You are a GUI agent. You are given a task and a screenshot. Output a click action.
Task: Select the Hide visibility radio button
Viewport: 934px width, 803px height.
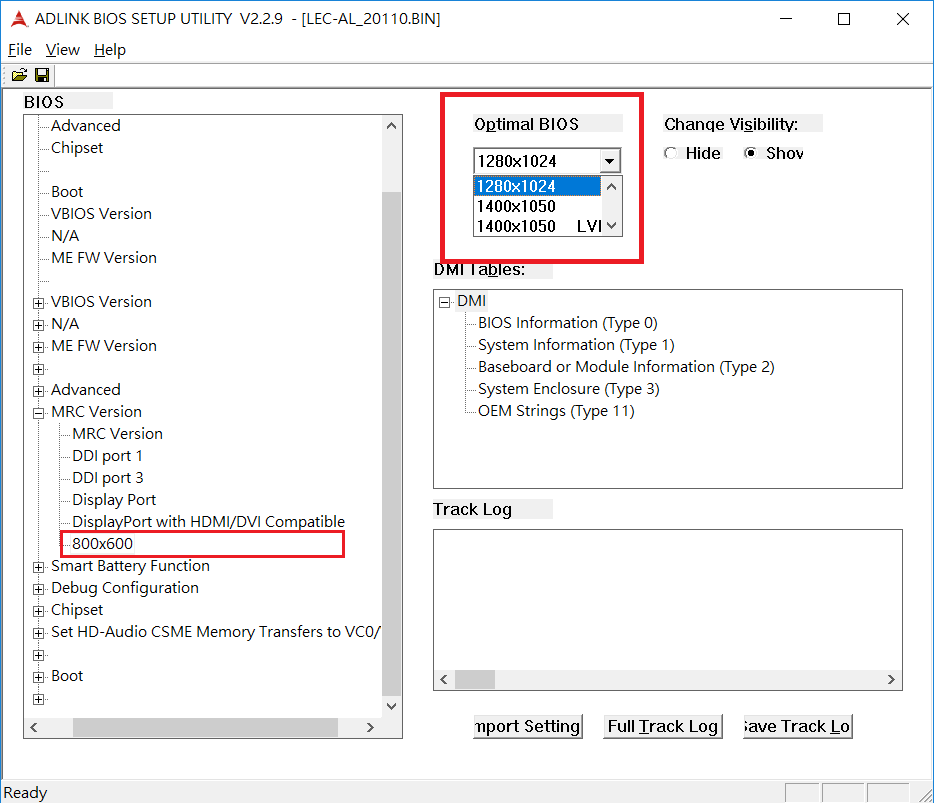[671, 153]
